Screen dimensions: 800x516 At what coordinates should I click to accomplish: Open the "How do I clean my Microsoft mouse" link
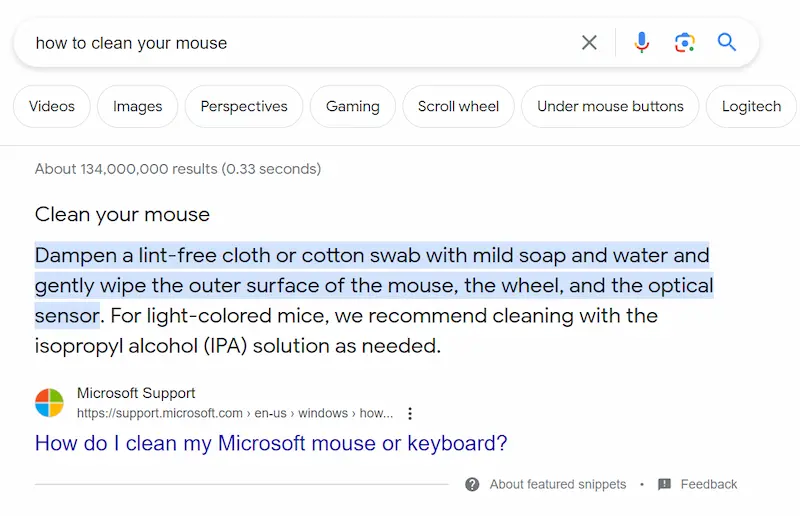[x=271, y=443]
